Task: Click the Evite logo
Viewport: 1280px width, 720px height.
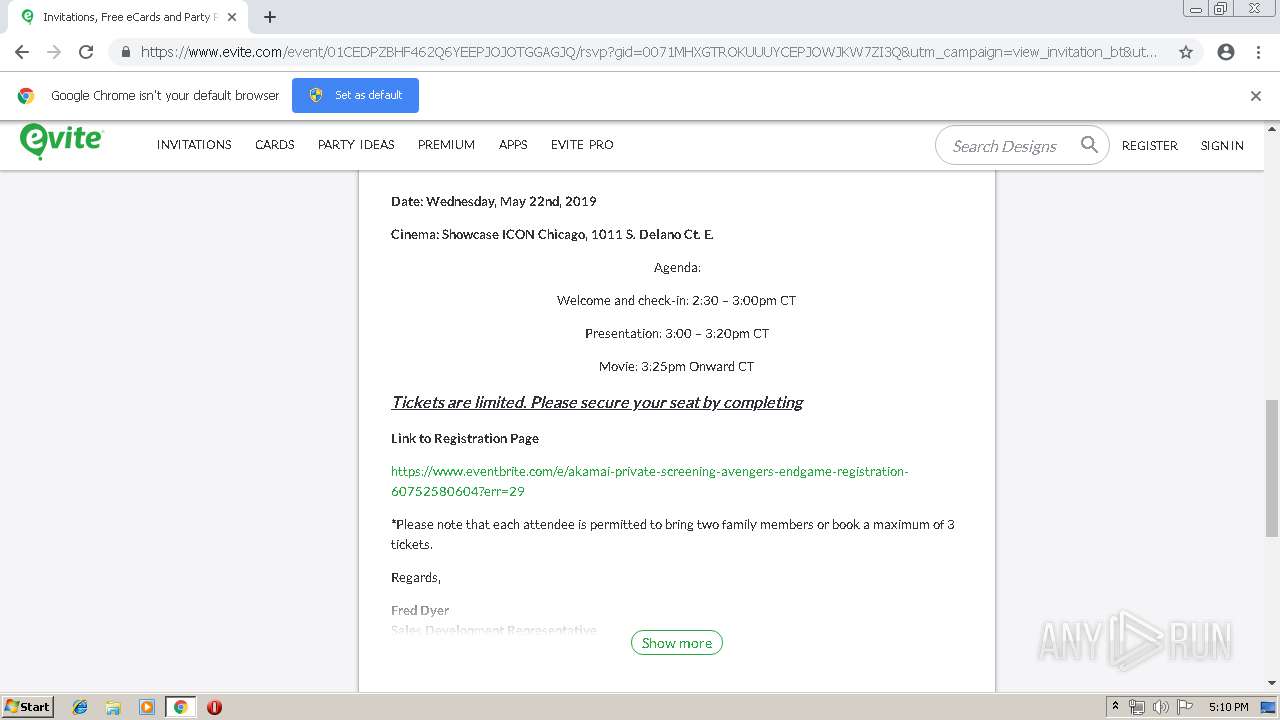Action: coord(61,141)
